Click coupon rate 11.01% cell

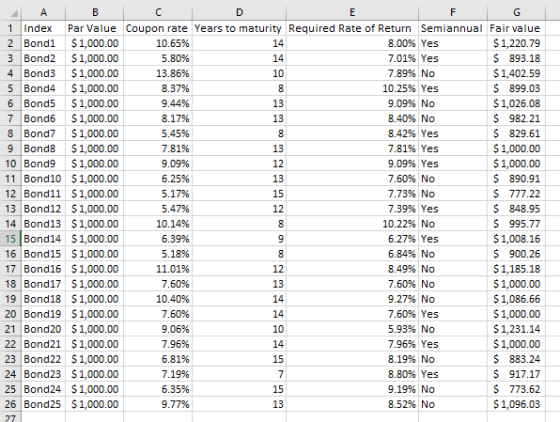pos(158,269)
